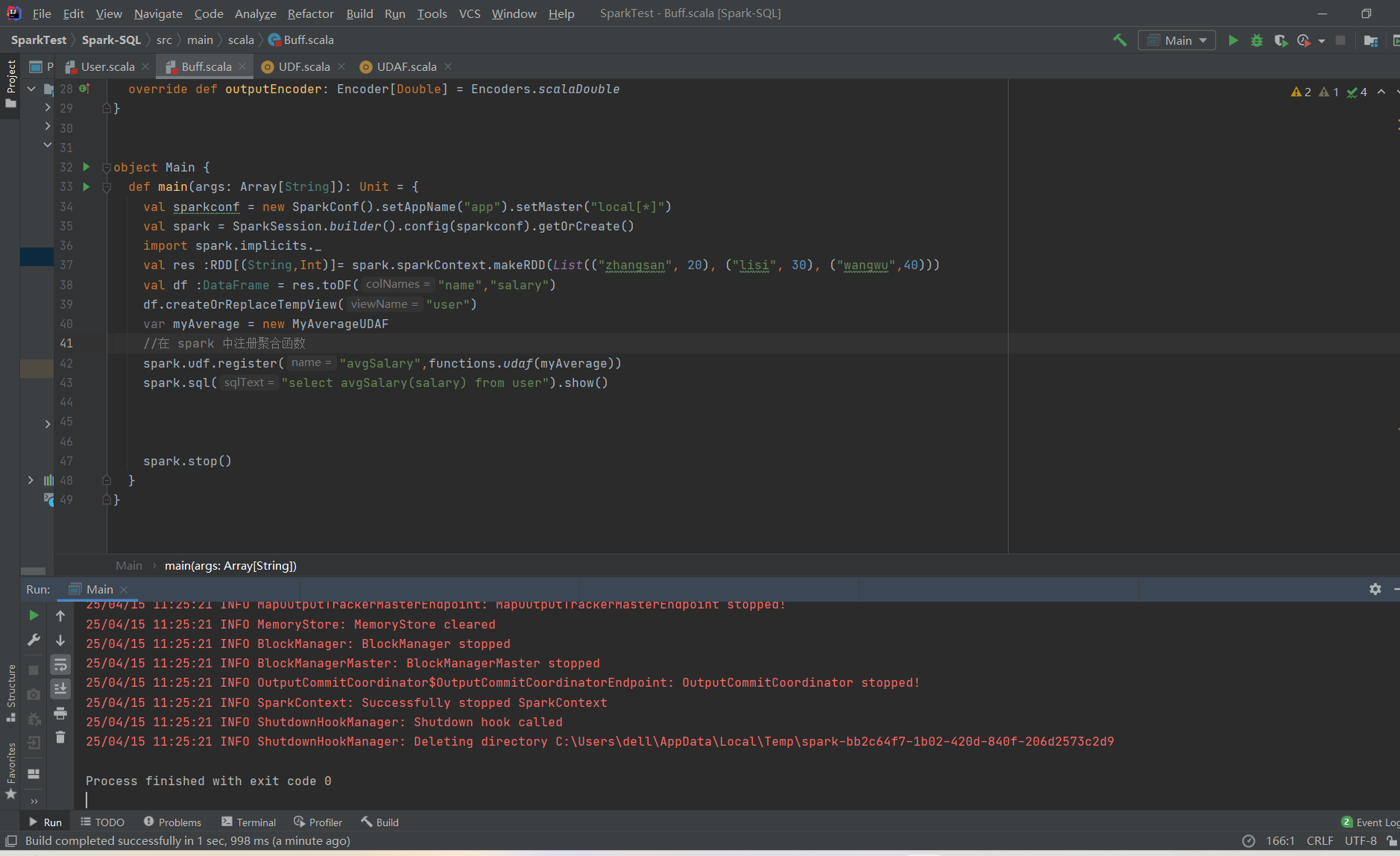This screenshot has height=856, width=1400.
Task: Run Main with Coverage shield icon
Action: pyautogui.click(x=1281, y=41)
